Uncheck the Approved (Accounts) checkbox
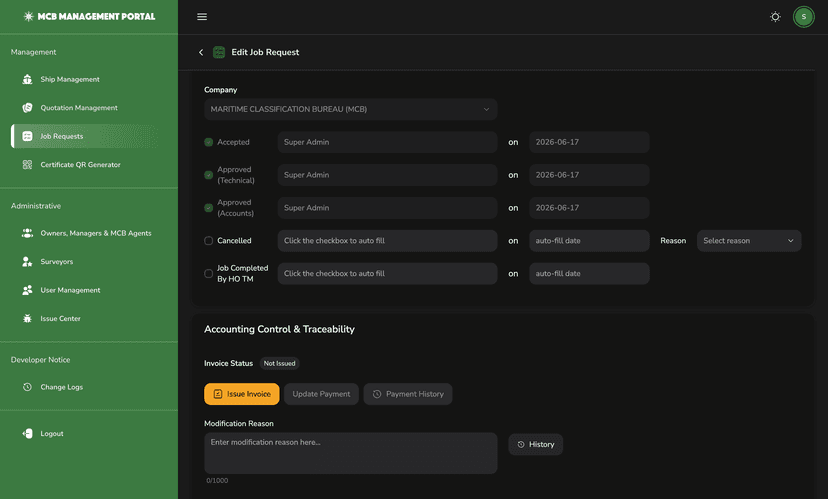 (209, 208)
